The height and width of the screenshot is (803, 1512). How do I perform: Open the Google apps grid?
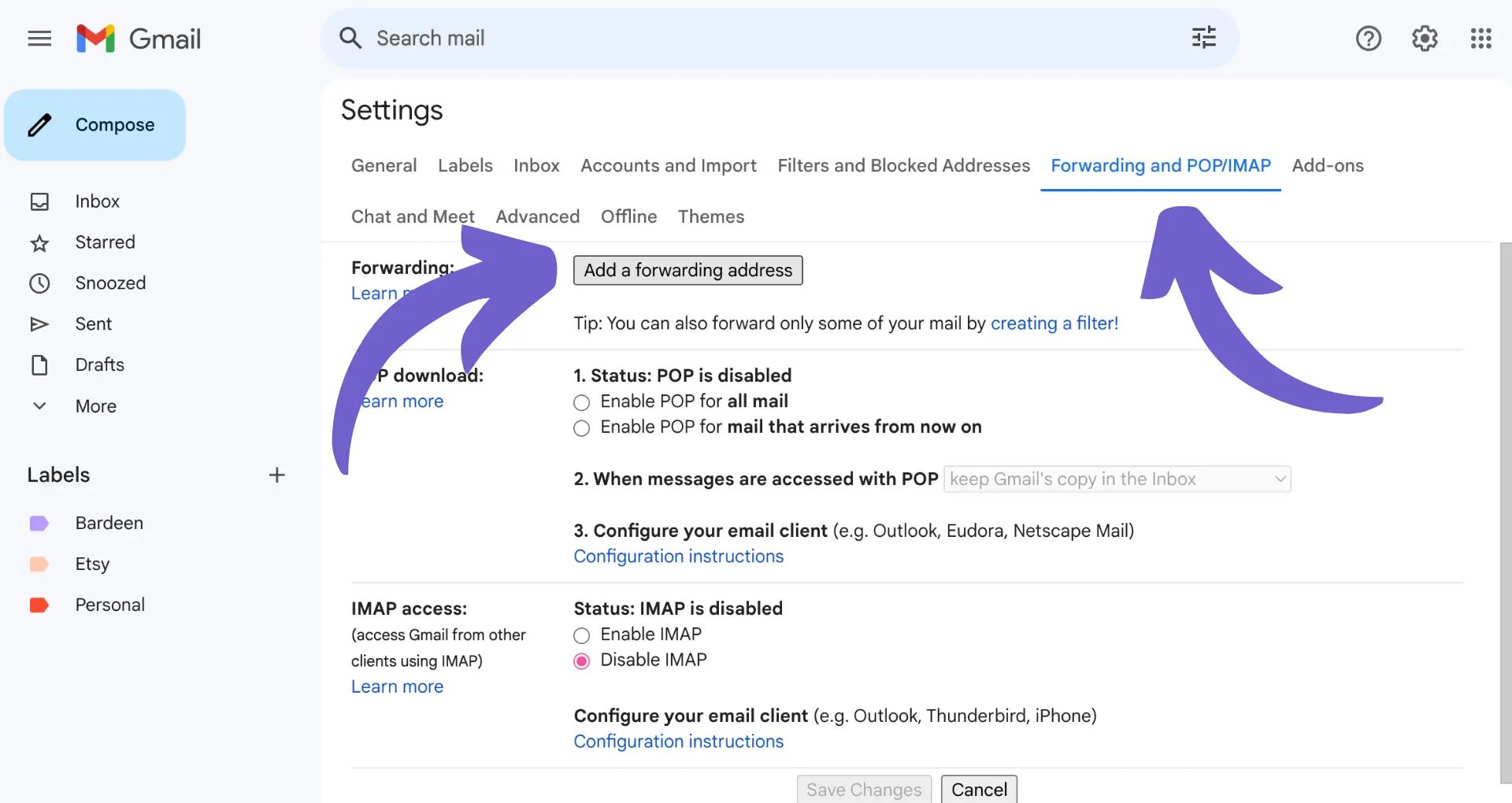(1480, 38)
